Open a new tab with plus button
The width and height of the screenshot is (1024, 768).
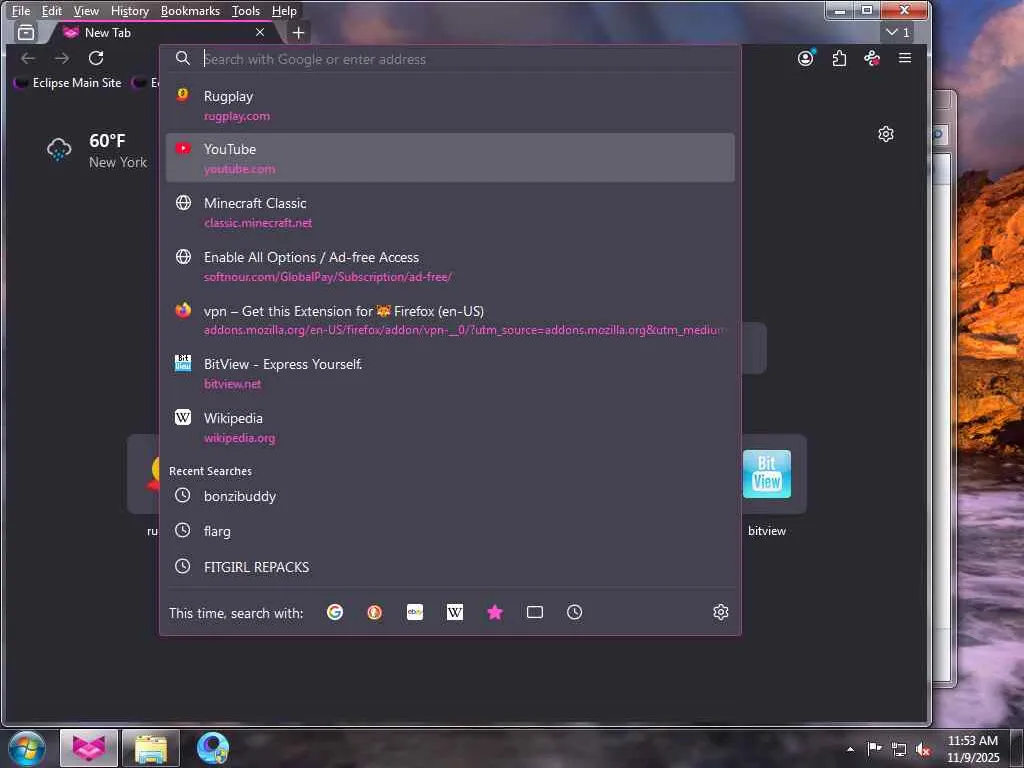coord(298,33)
